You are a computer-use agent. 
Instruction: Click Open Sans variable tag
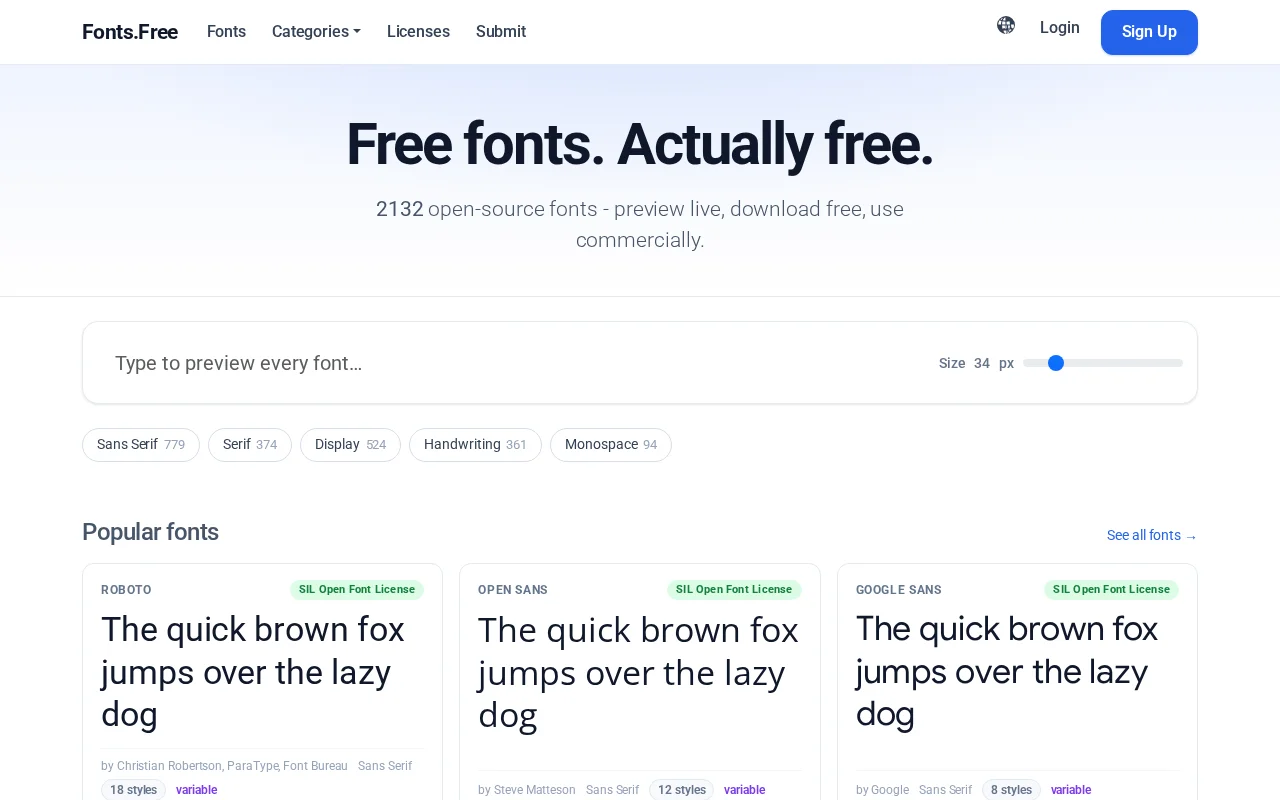pyautogui.click(x=744, y=790)
